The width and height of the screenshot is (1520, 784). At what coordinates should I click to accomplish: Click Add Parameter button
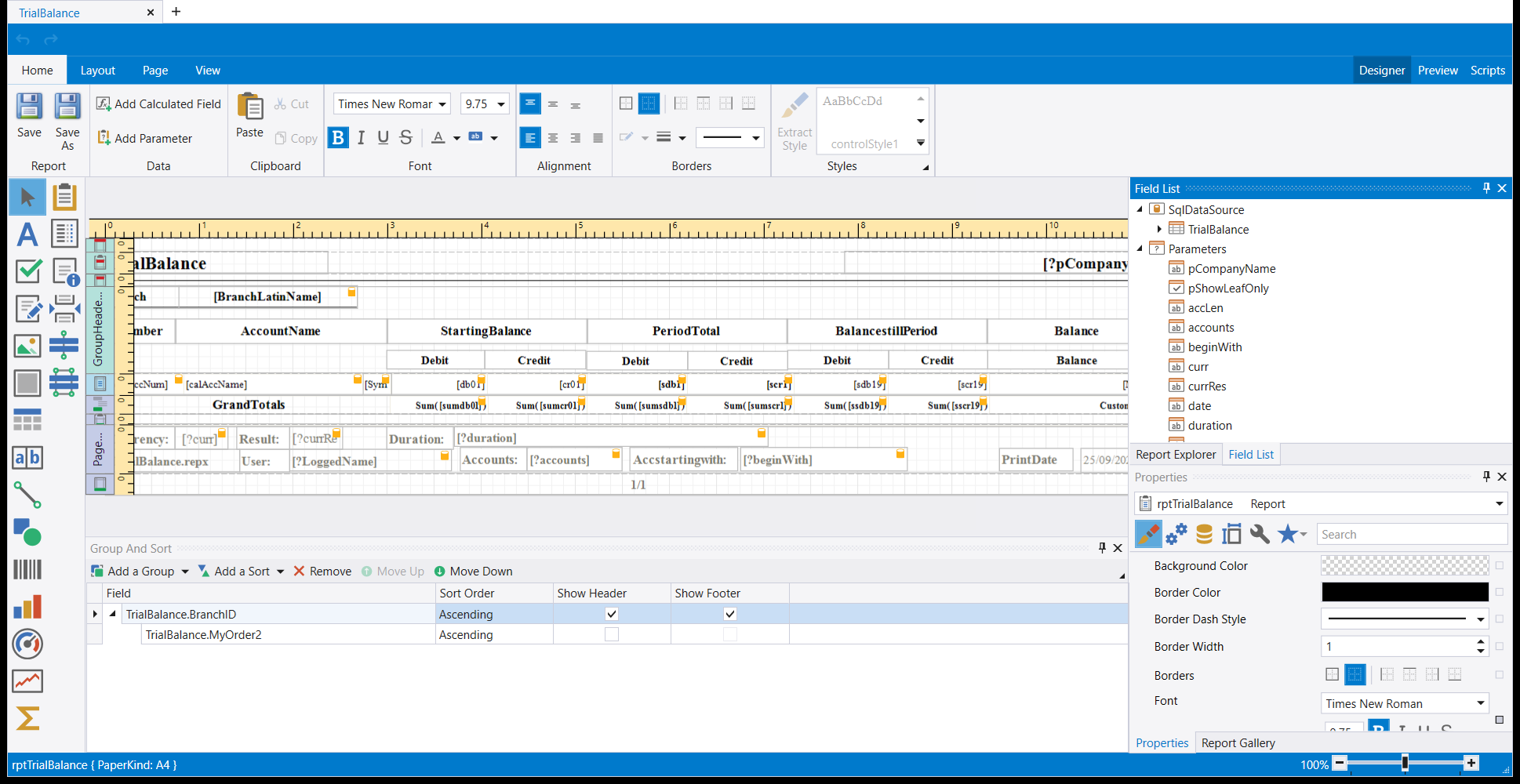click(x=144, y=138)
